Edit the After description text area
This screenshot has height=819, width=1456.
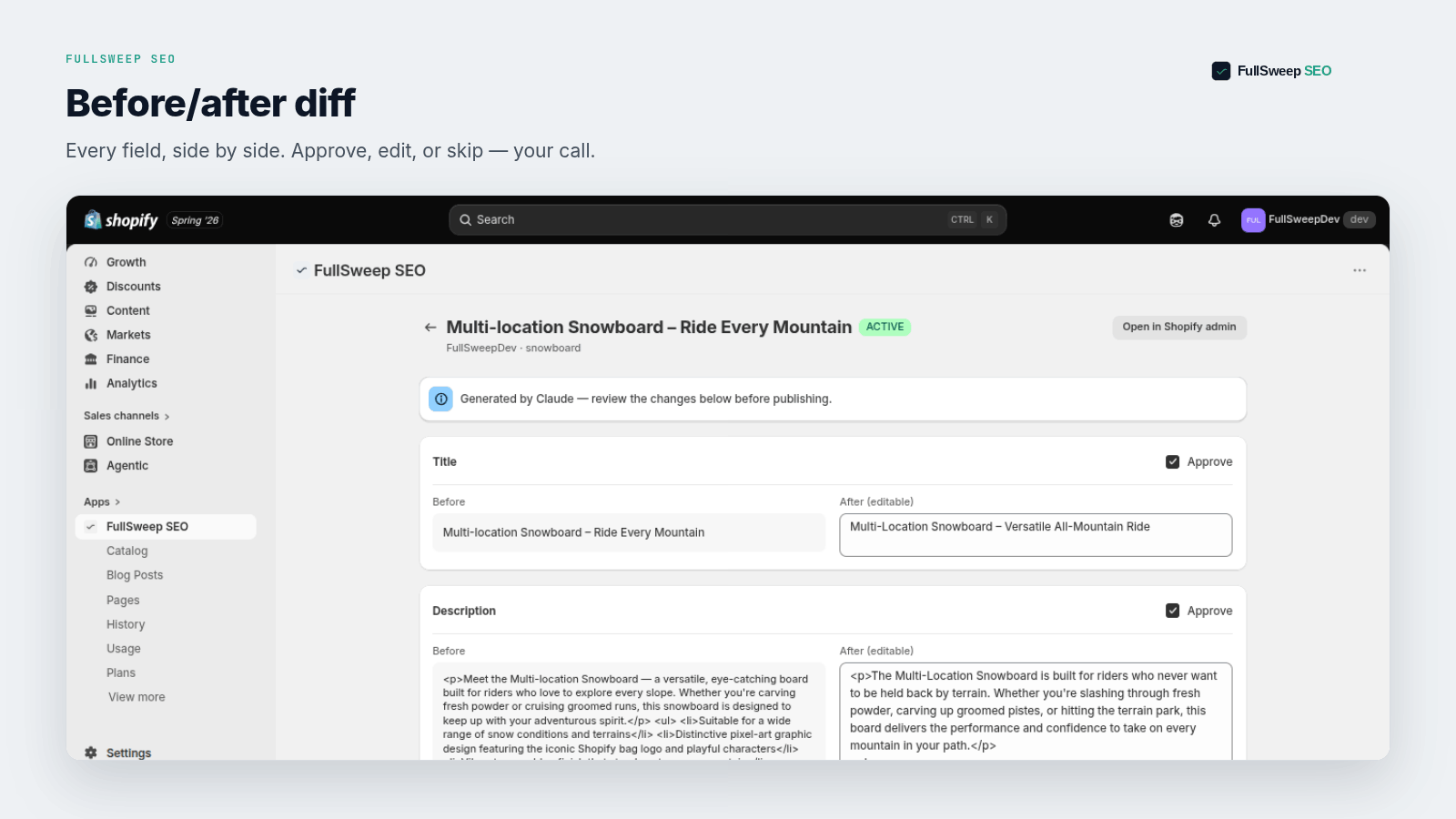[x=1036, y=712]
